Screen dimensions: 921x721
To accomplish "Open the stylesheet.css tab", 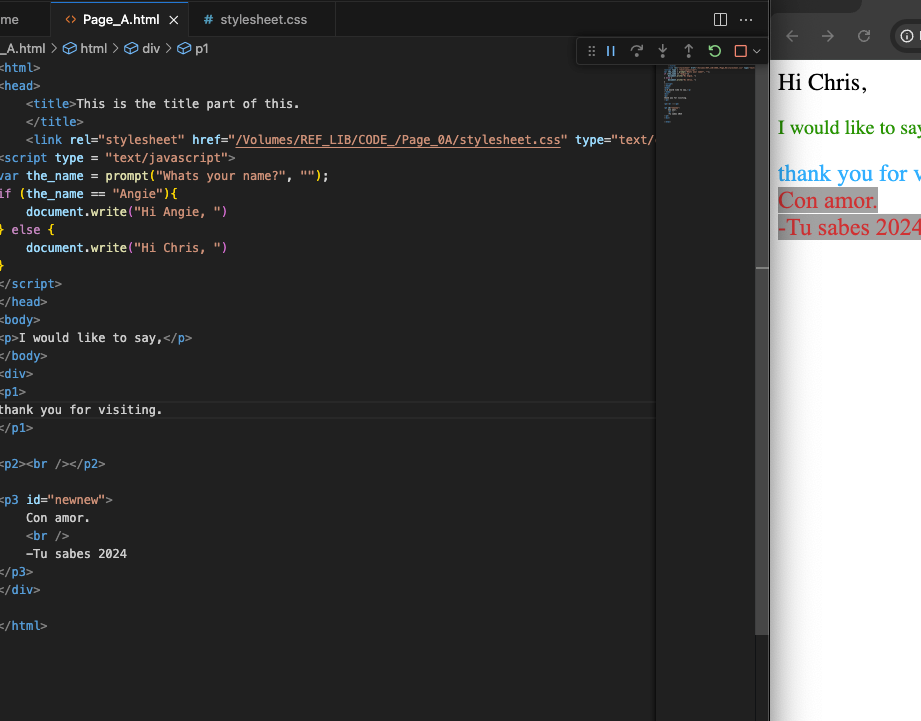I will tap(263, 20).
